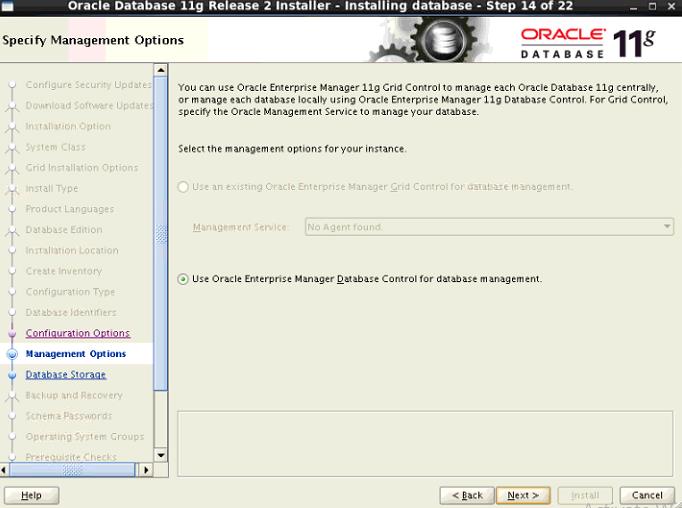Screen dimensions: 682x508
Task: Click Operating System Groups step
Action: (x=85, y=437)
